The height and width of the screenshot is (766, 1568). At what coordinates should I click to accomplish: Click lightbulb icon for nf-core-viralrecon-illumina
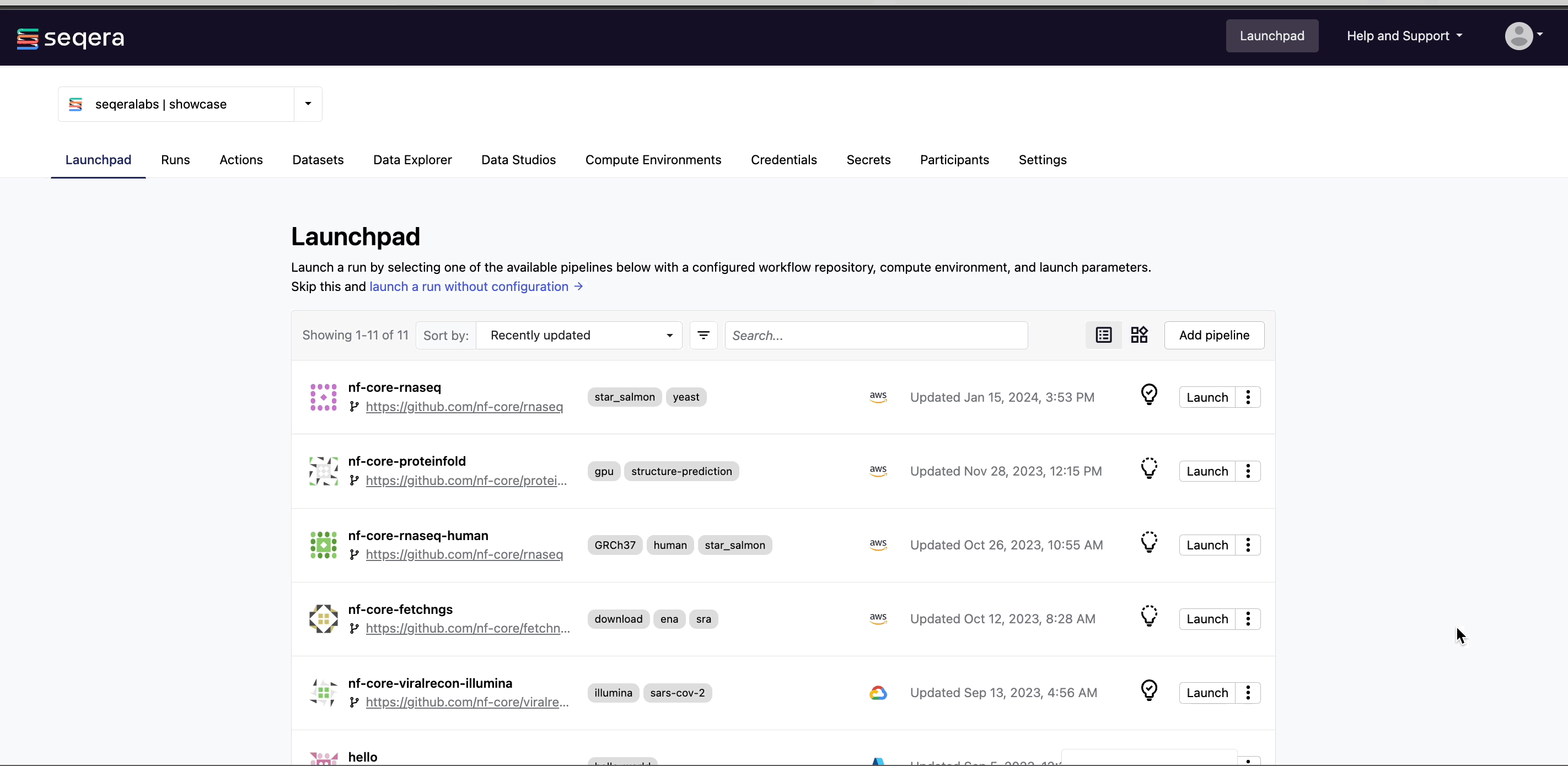coord(1148,690)
